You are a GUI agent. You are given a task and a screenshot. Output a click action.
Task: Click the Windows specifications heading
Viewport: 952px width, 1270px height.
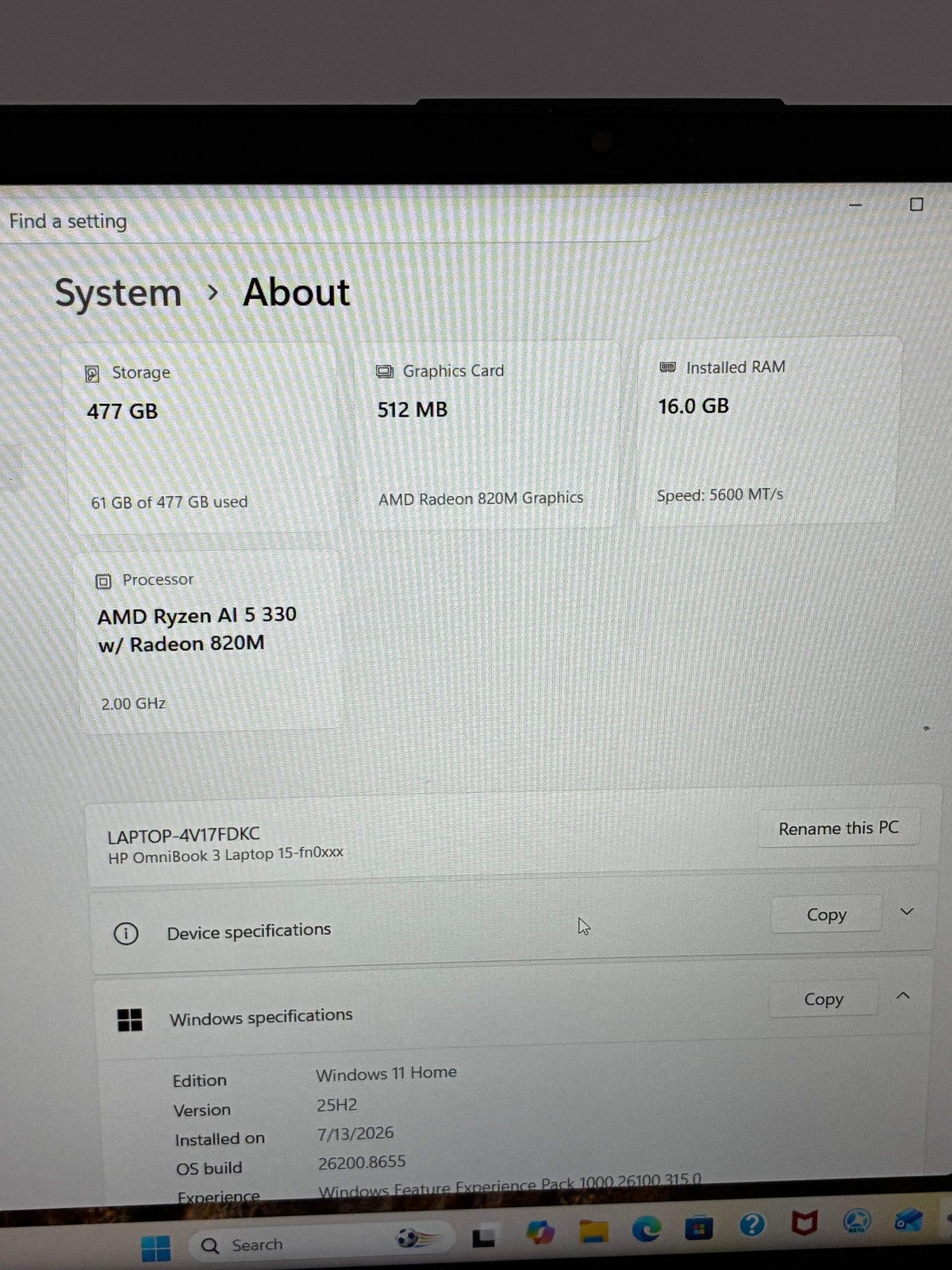point(261,1016)
